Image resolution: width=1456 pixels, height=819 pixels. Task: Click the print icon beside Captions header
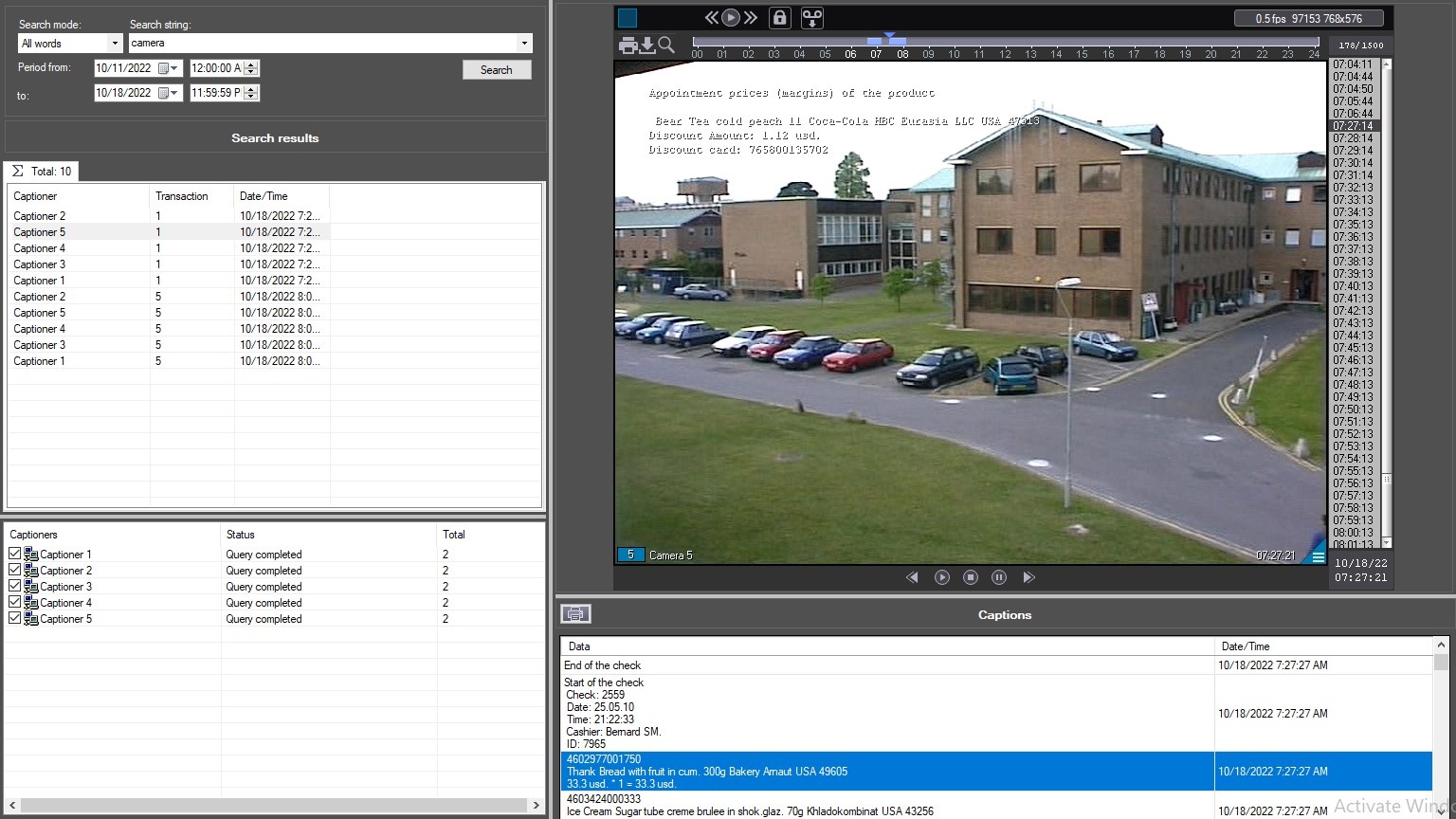tap(575, 614)
